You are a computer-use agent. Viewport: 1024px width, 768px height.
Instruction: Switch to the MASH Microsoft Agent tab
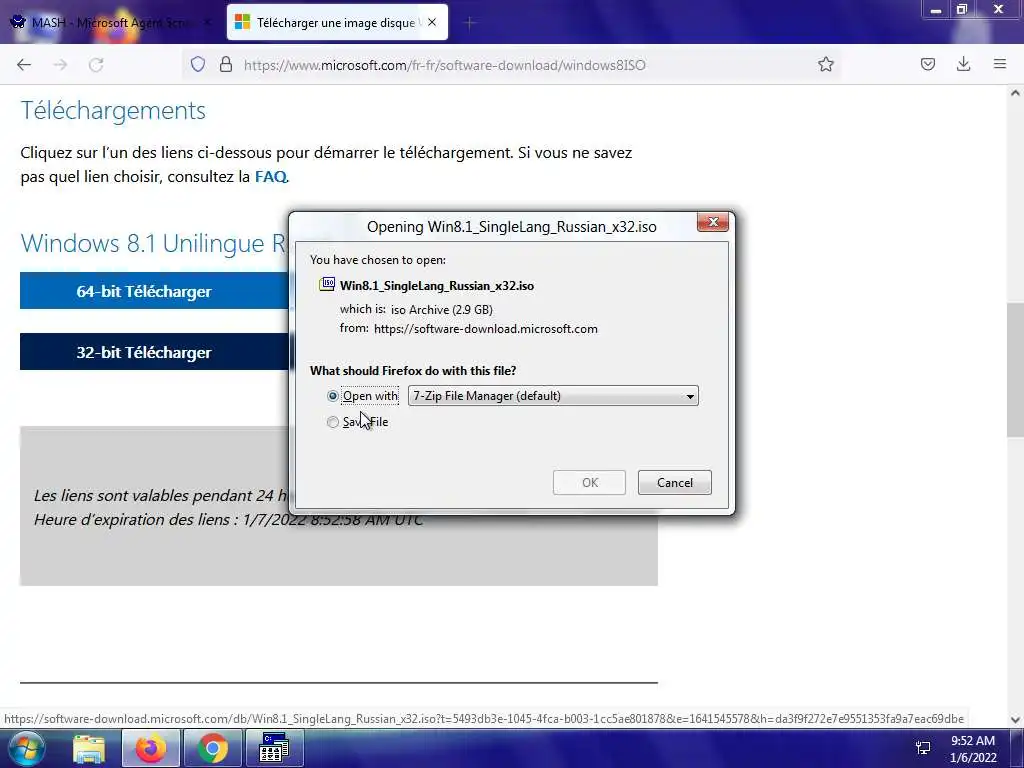pyautogui.click(x=111, y=23)
